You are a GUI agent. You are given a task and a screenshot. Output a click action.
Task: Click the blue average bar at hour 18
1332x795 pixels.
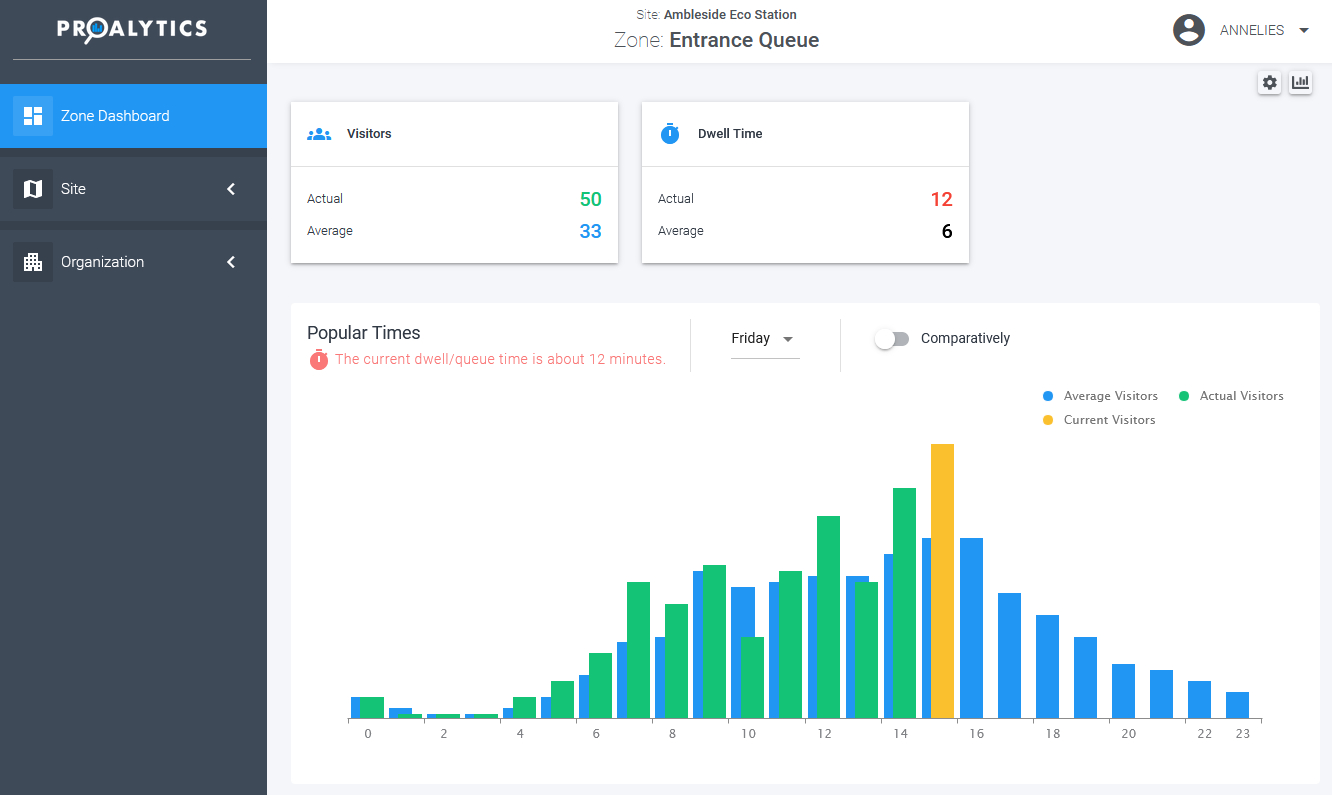pos(1047,666)
